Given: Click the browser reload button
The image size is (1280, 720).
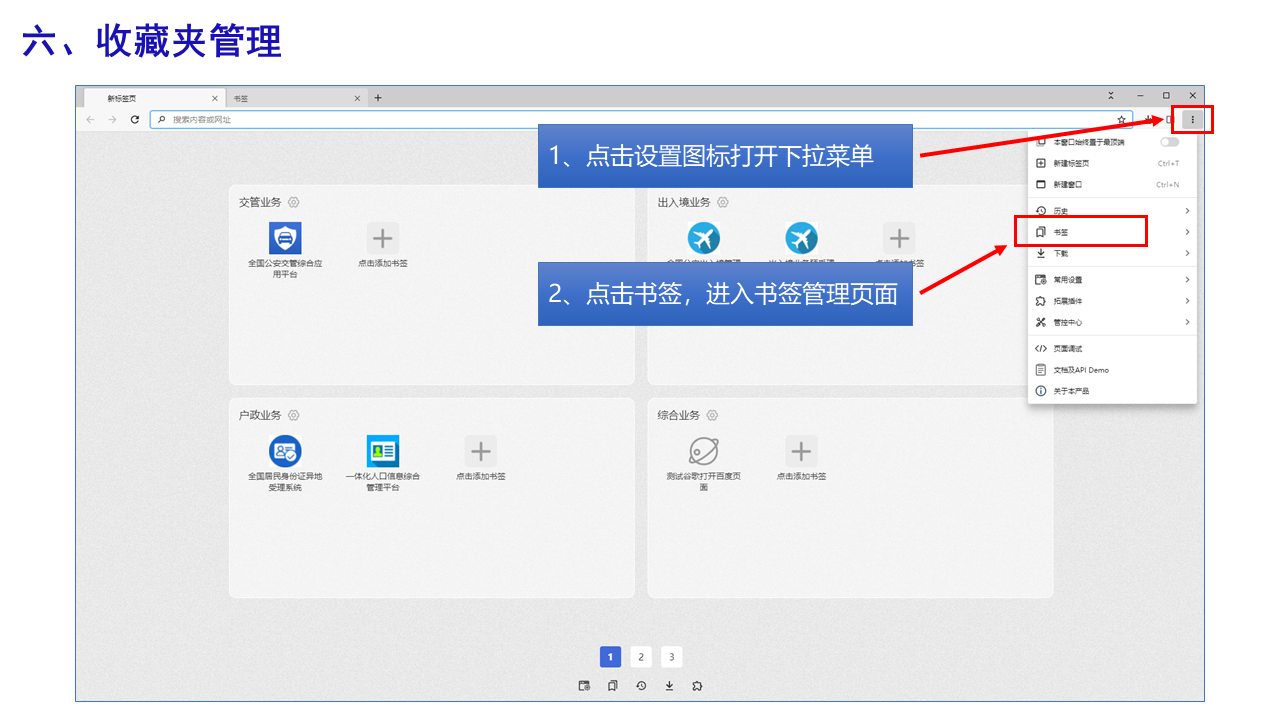Looking at the screenshot, I should 134,119.
